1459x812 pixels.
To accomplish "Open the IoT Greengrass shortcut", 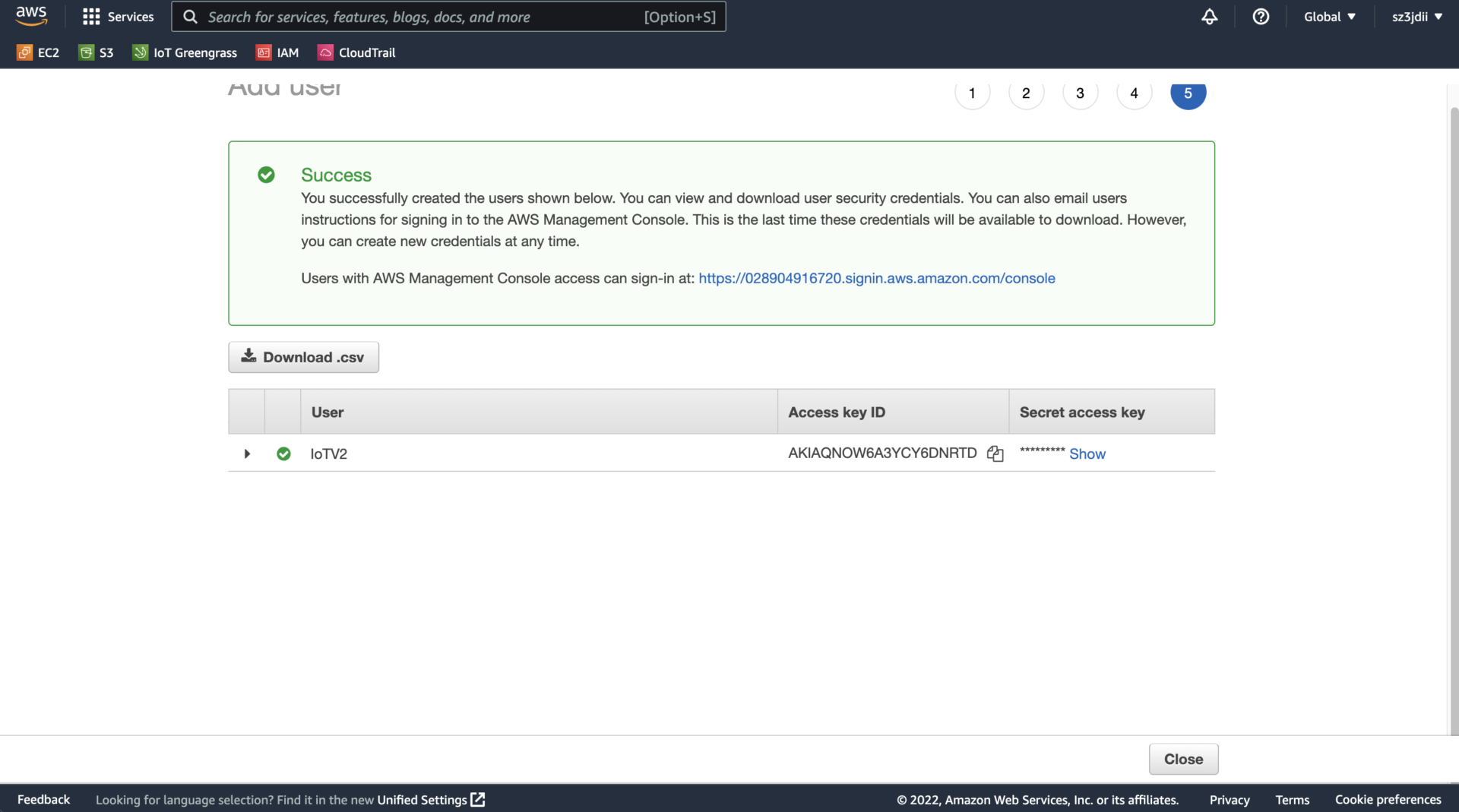I will pyautogui.click(x=185, y=52).
